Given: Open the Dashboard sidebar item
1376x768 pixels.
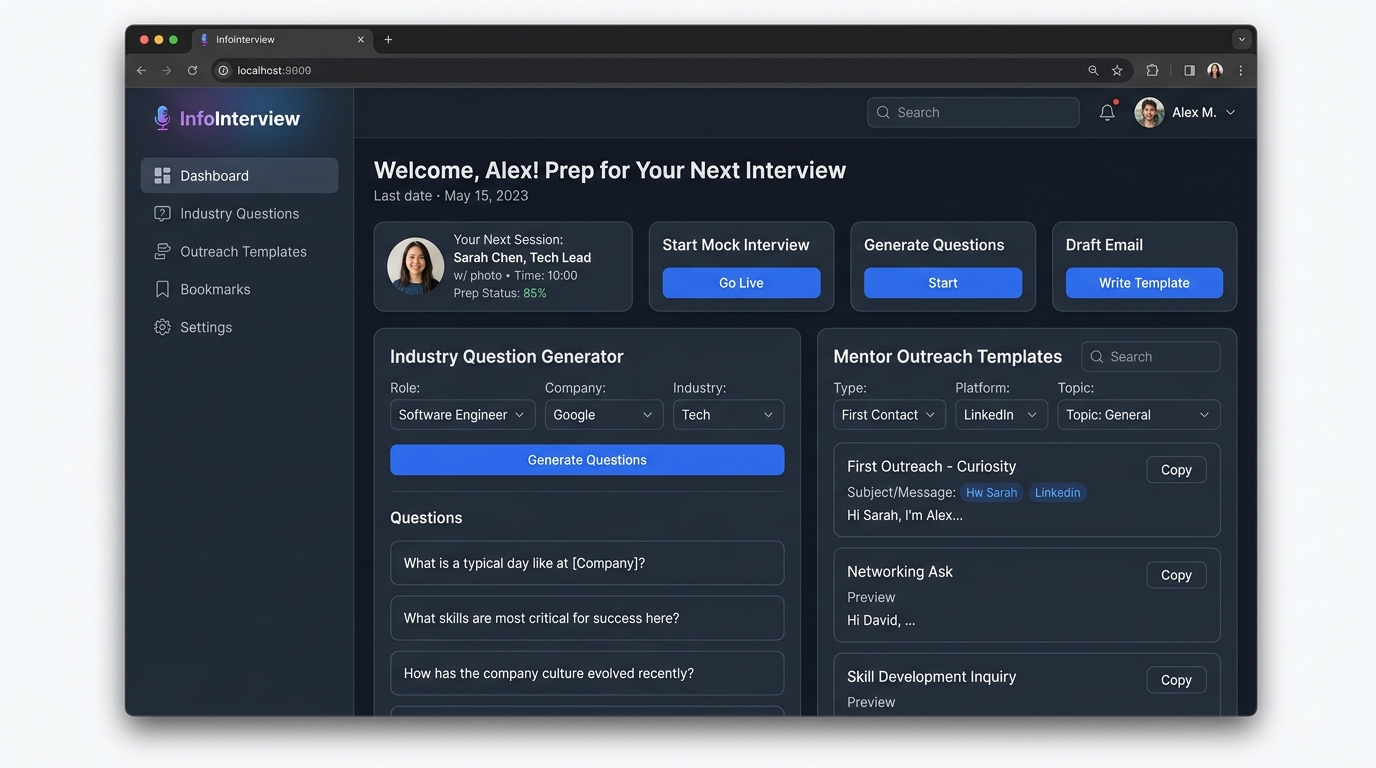Looking at the screenshot, I should coord(239,175).
